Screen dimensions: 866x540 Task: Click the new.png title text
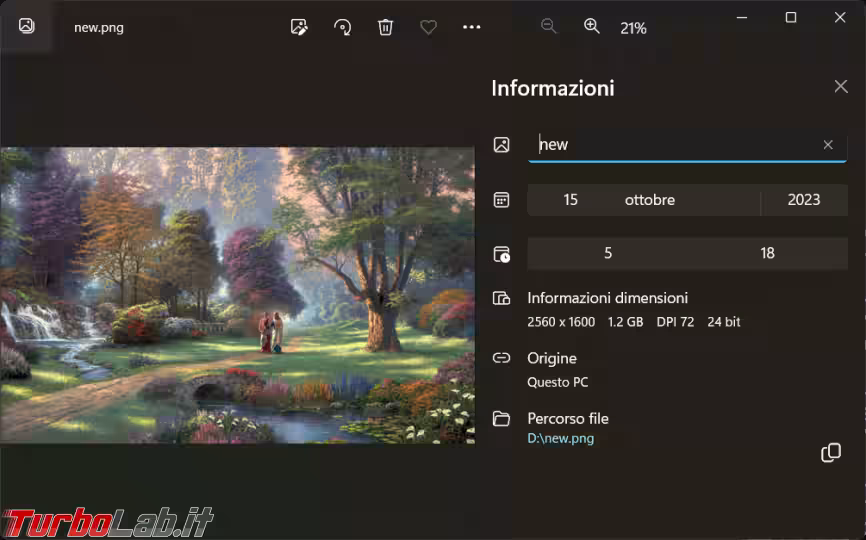99,28
